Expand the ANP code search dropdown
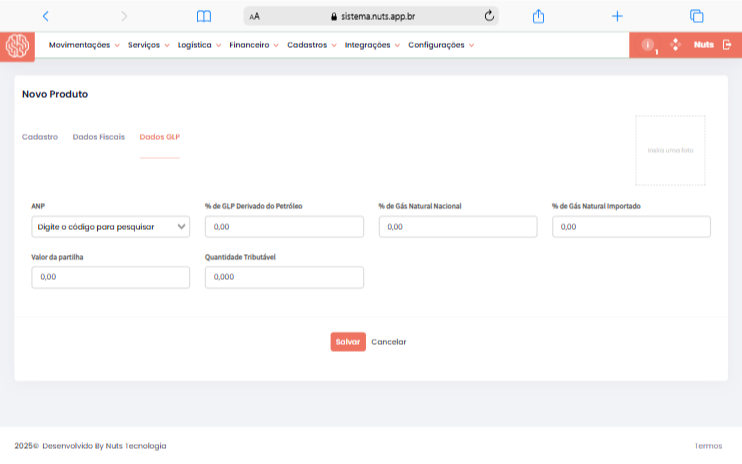Viewport: 742px width, 464px height. tap(110, 227)
